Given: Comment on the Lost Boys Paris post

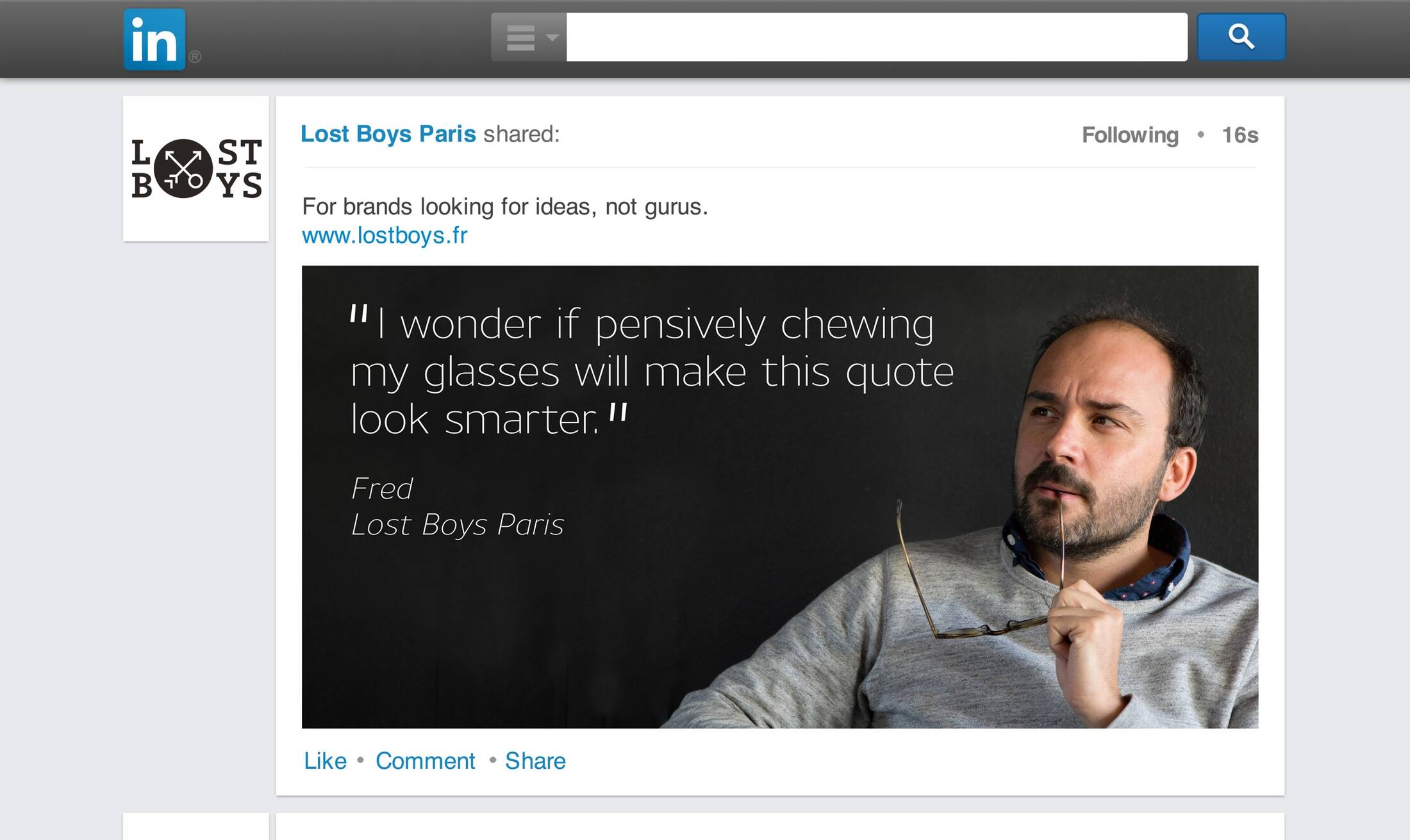Looking at the screenshot, I should 425,761.
